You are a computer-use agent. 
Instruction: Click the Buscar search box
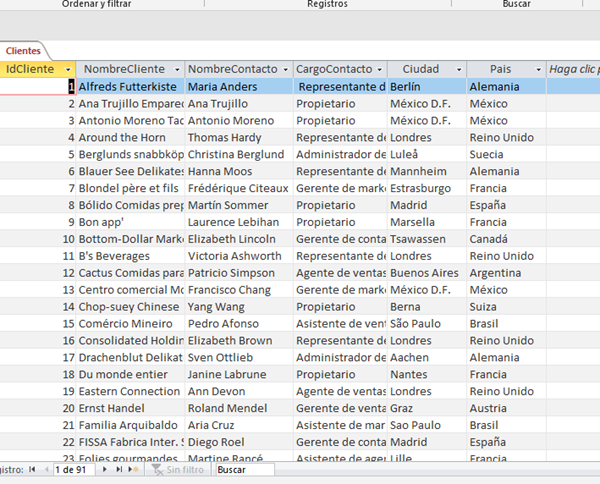click(245, 469)
